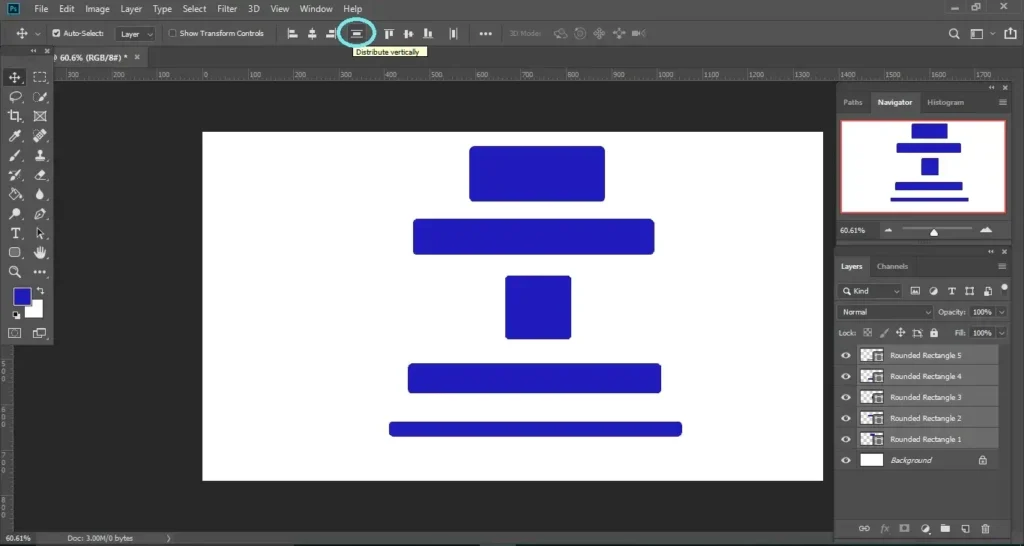Select the Lasso tool

tap(14, 97)
